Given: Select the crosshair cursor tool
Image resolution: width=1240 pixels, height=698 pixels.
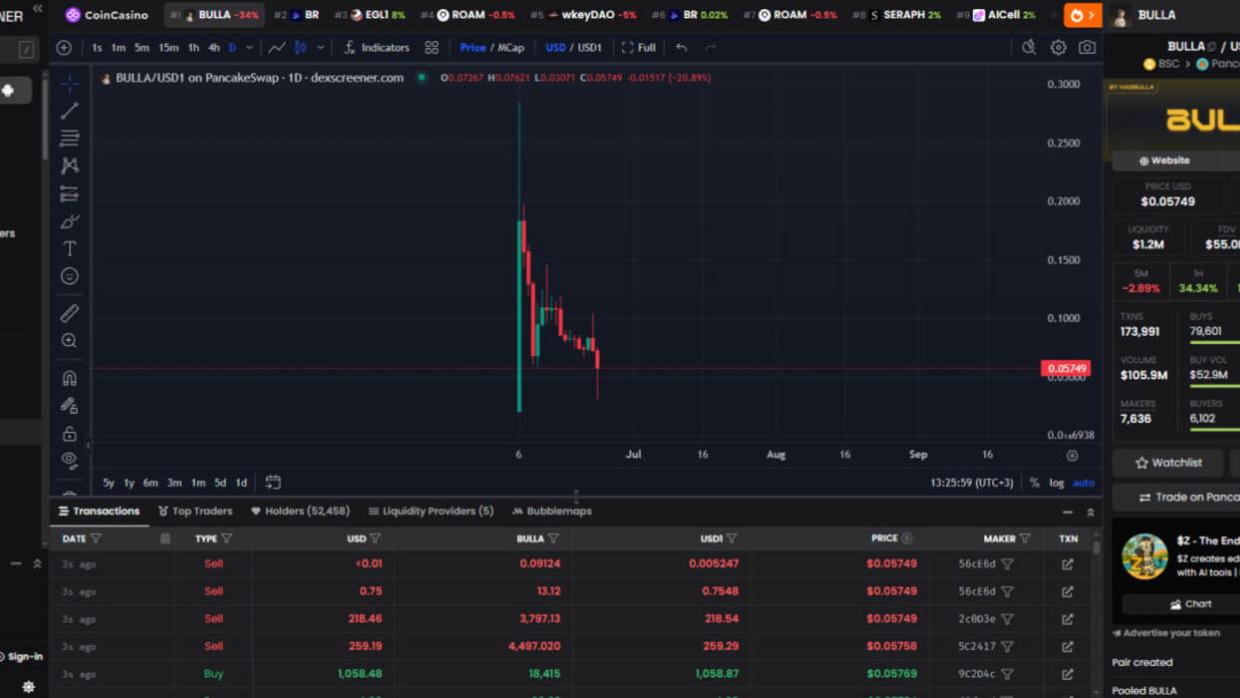Looking at the screenshot, I should (69, 83).
